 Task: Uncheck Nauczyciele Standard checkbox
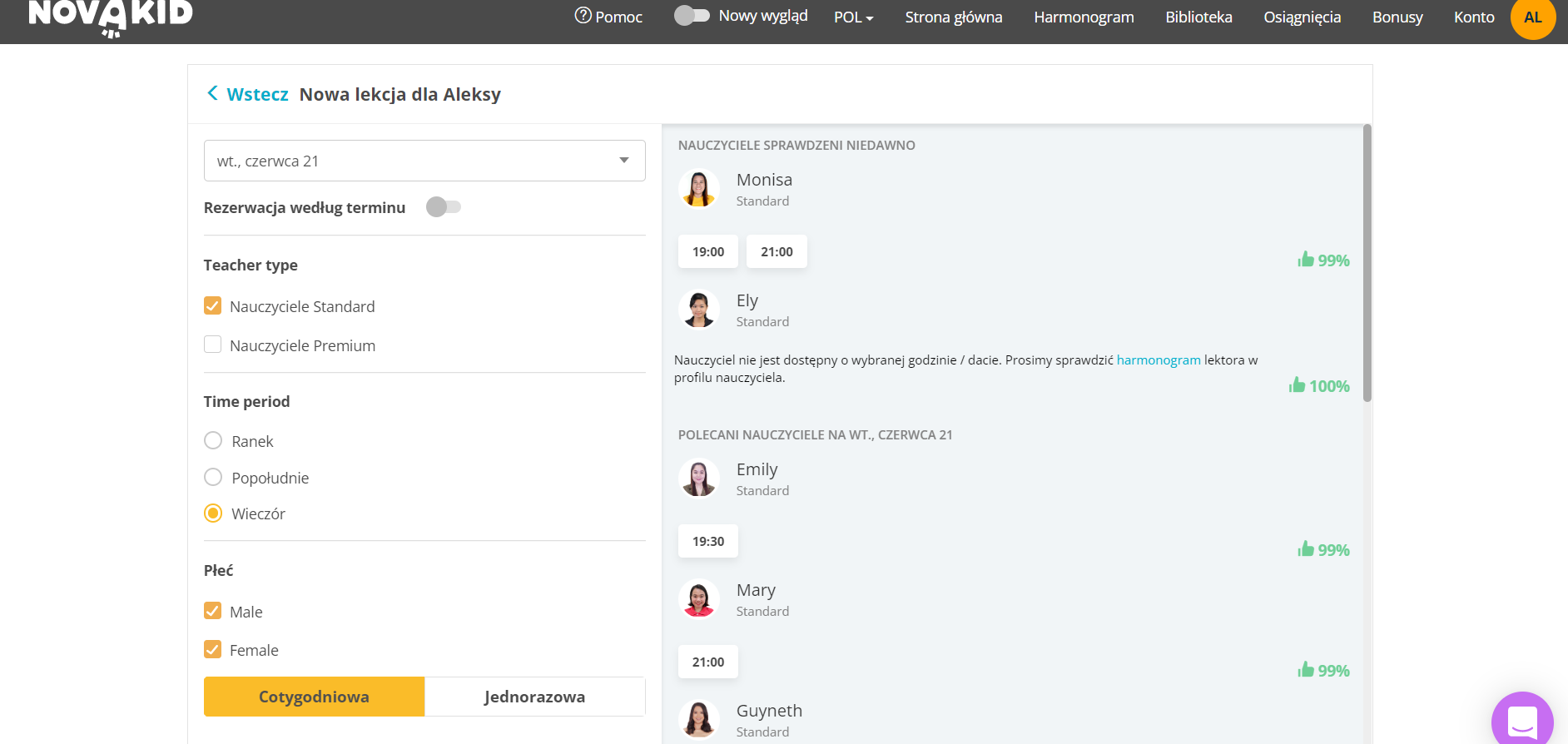pyautogui.click(x=213, y=305)
